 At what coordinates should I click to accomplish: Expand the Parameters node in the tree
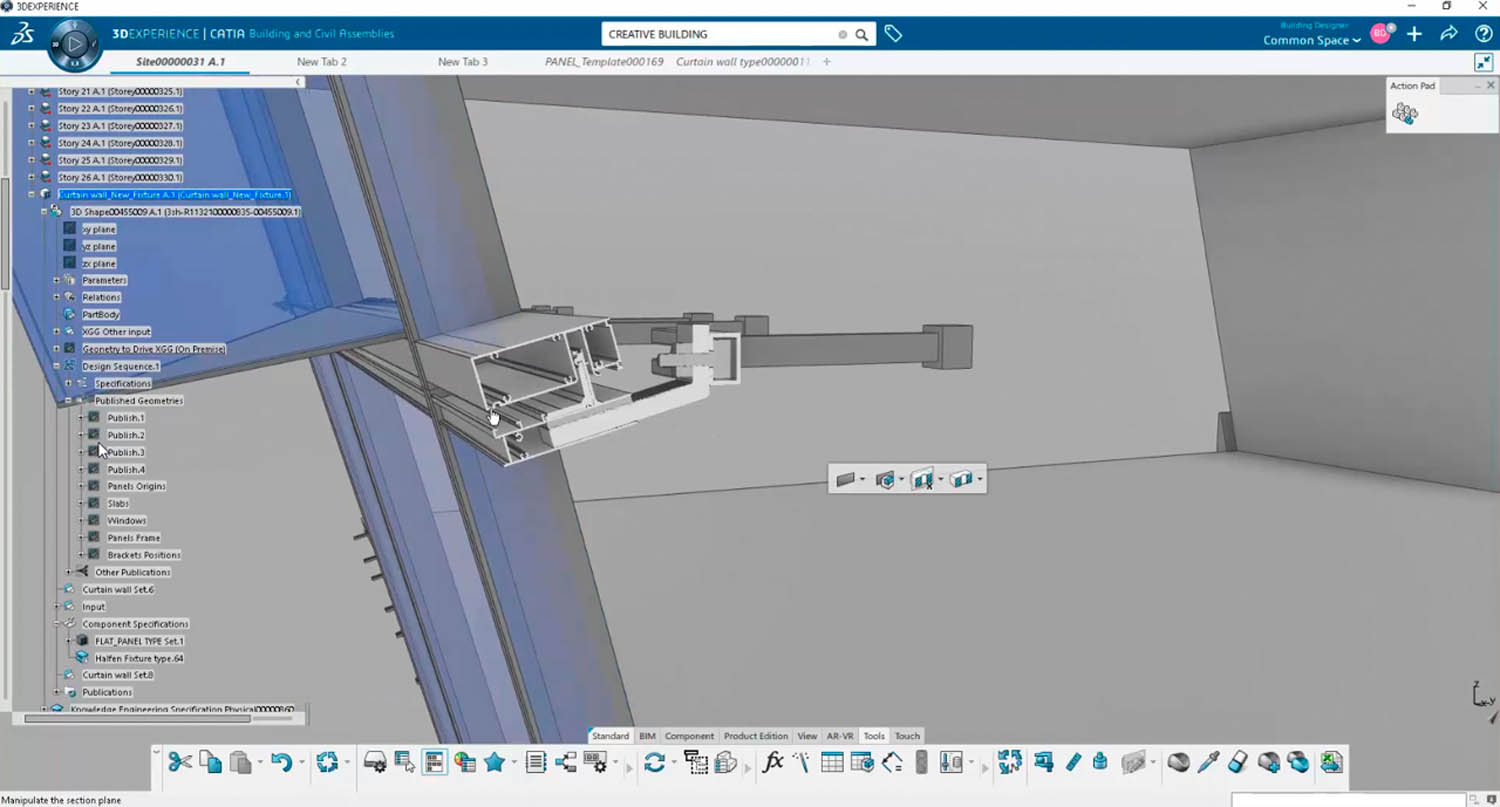coord(57,280)
